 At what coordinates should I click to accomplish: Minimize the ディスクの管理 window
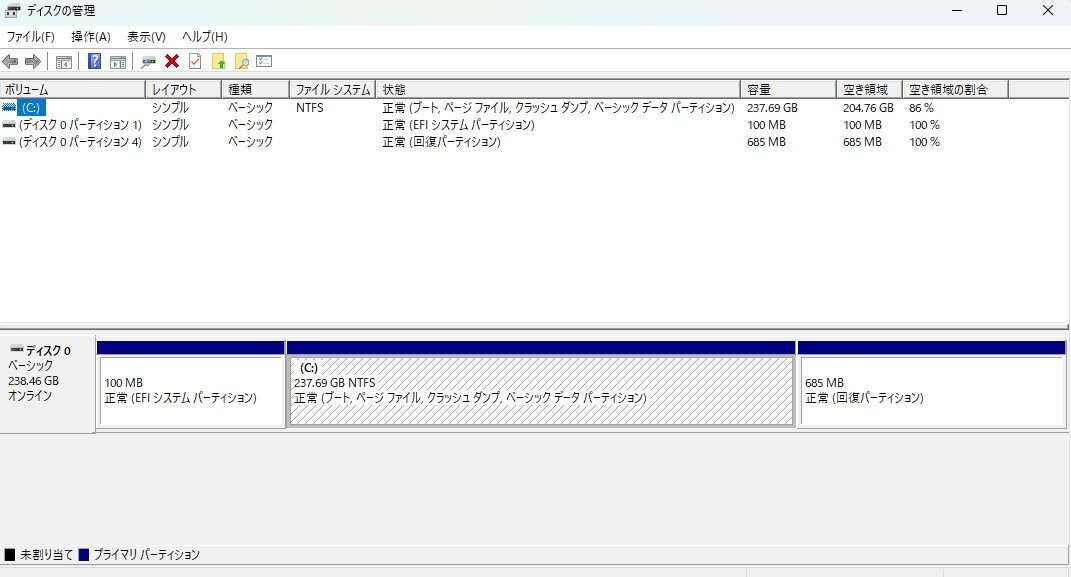pos(957,10)
